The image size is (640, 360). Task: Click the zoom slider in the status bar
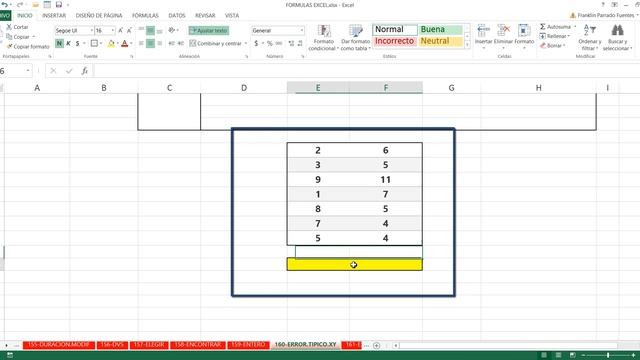[x=608, y=356]
